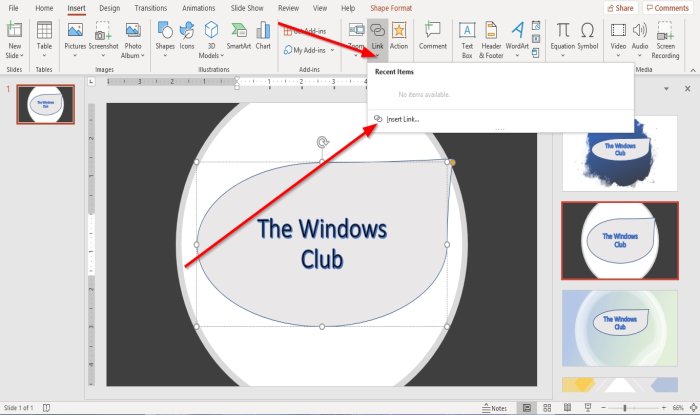The height and width of the screenshot is (415, 700).
Task: Select slide 1 thumbnail in the panel
Action: [x=46, y=104]
